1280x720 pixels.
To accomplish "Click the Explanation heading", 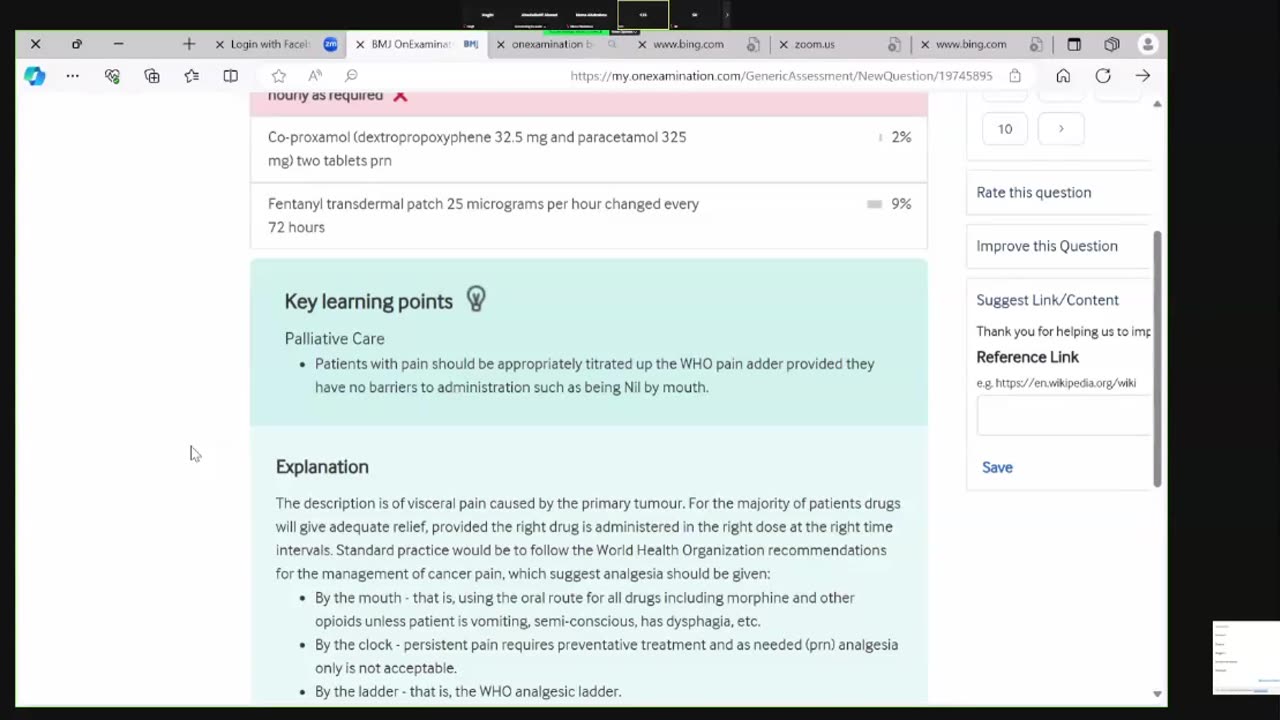I will 322,467.
